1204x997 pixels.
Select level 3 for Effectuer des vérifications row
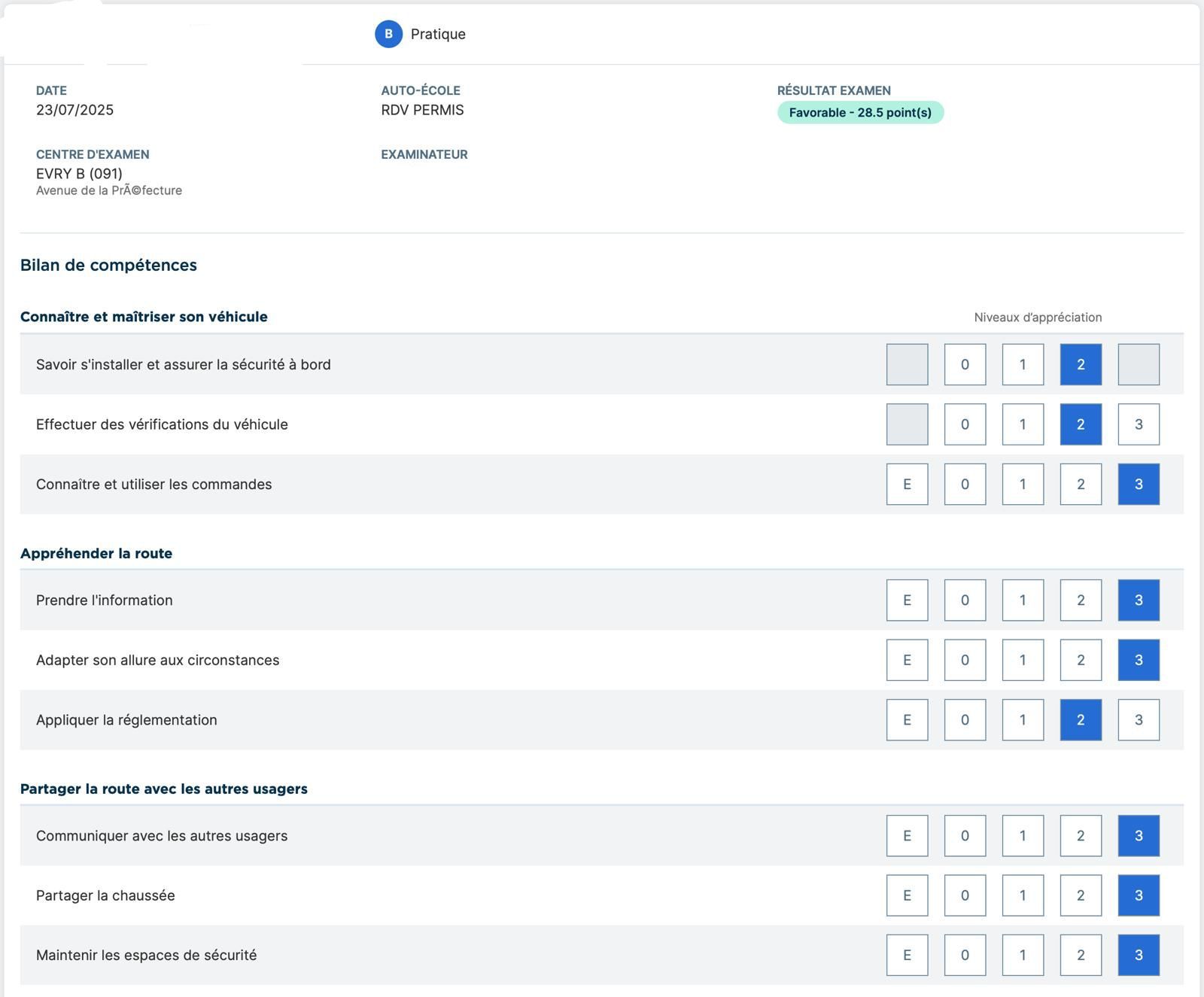1139,424
